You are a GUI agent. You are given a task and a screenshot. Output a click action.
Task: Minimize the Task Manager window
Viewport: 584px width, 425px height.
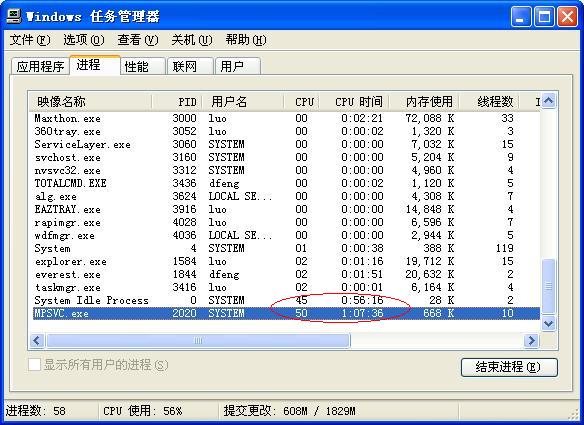[x=521, y=17]
